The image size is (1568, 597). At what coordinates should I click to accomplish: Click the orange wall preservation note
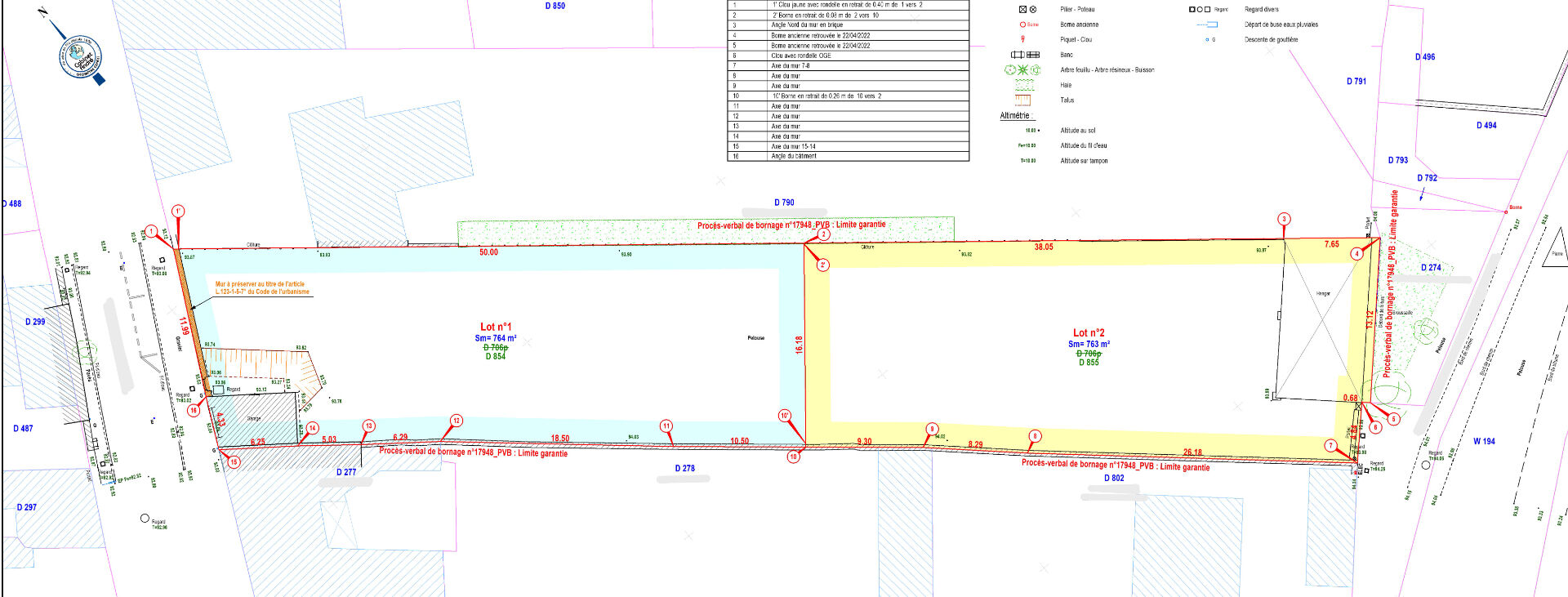click(x=261, y=288)
